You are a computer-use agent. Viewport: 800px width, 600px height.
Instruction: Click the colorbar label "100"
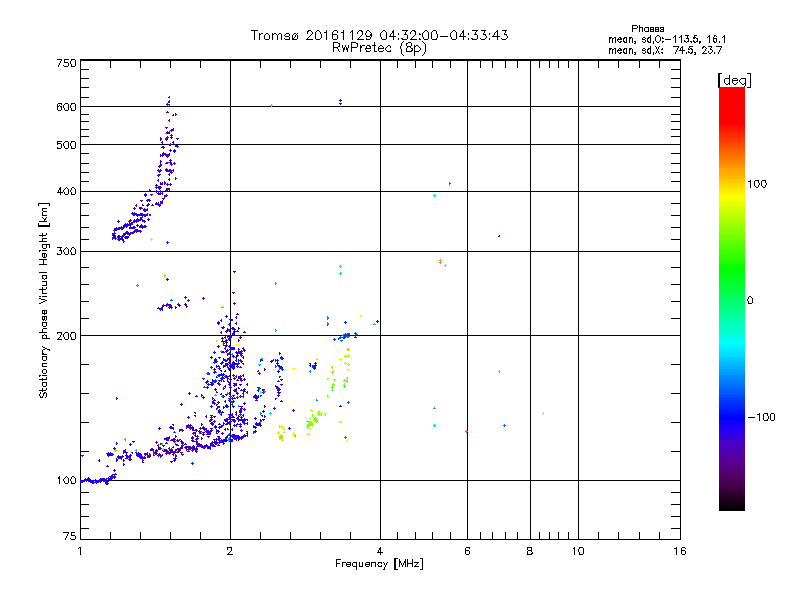[x=757, y=184]
